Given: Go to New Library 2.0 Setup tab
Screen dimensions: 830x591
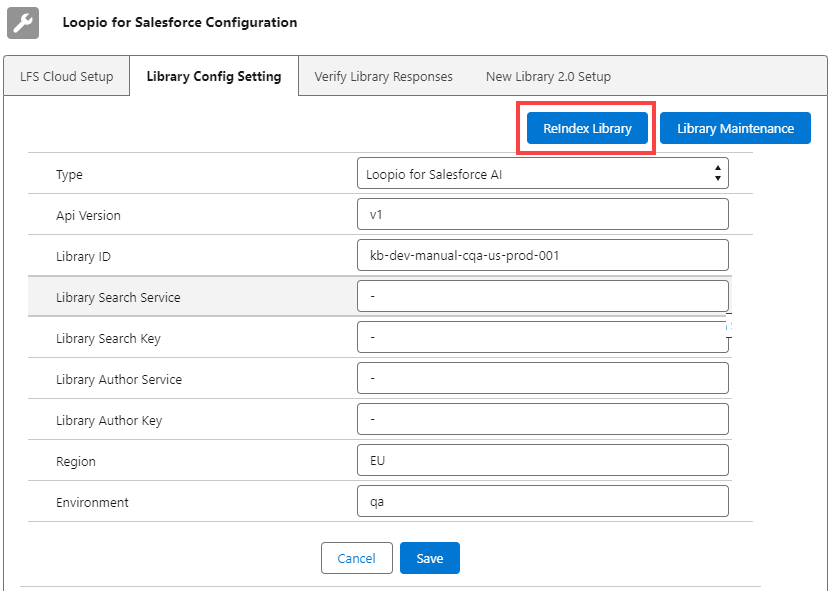Looking at the screenshot, I should [548, 77].
